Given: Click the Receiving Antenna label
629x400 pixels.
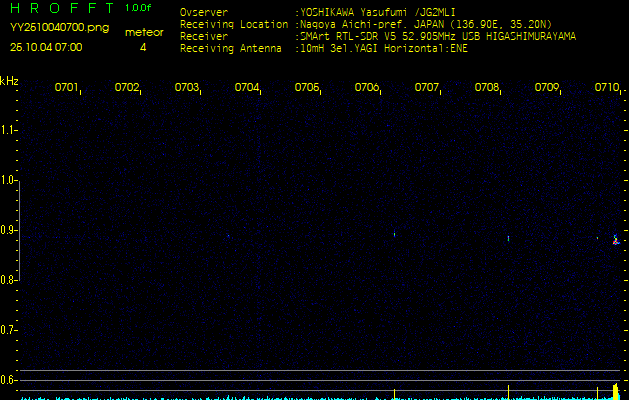Looking at the screenshot, I should pyautogui.click(x=231, y=49).
